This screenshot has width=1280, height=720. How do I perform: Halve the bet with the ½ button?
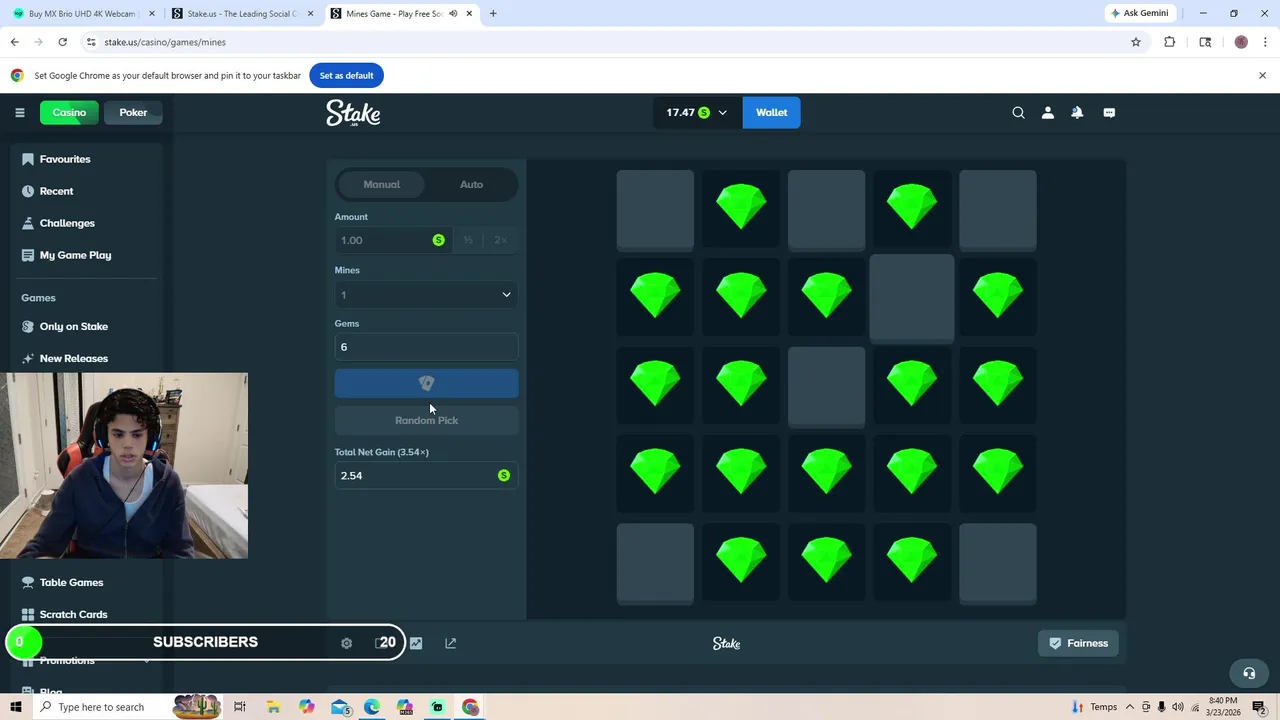[468, 240]
